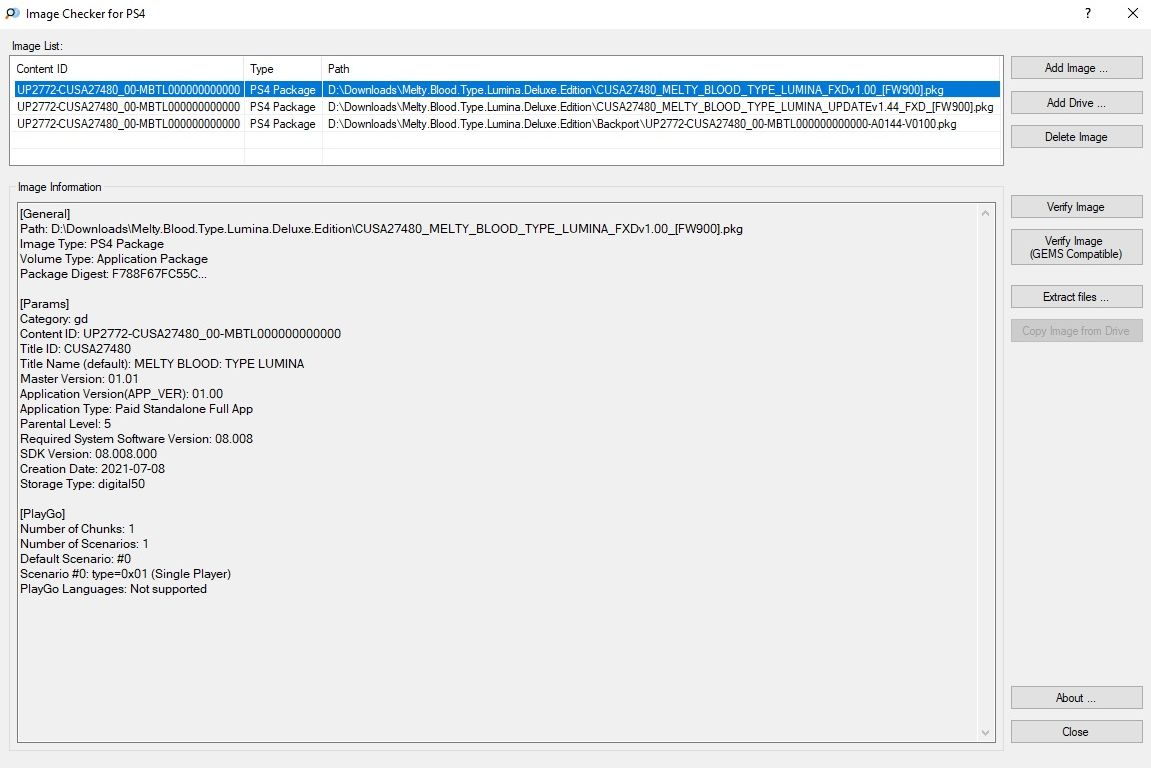Click the scroll down arrow in Image Information
The width and height of the screenshot is (1151, 768).
pyautogui.click(x=985, y=733)
